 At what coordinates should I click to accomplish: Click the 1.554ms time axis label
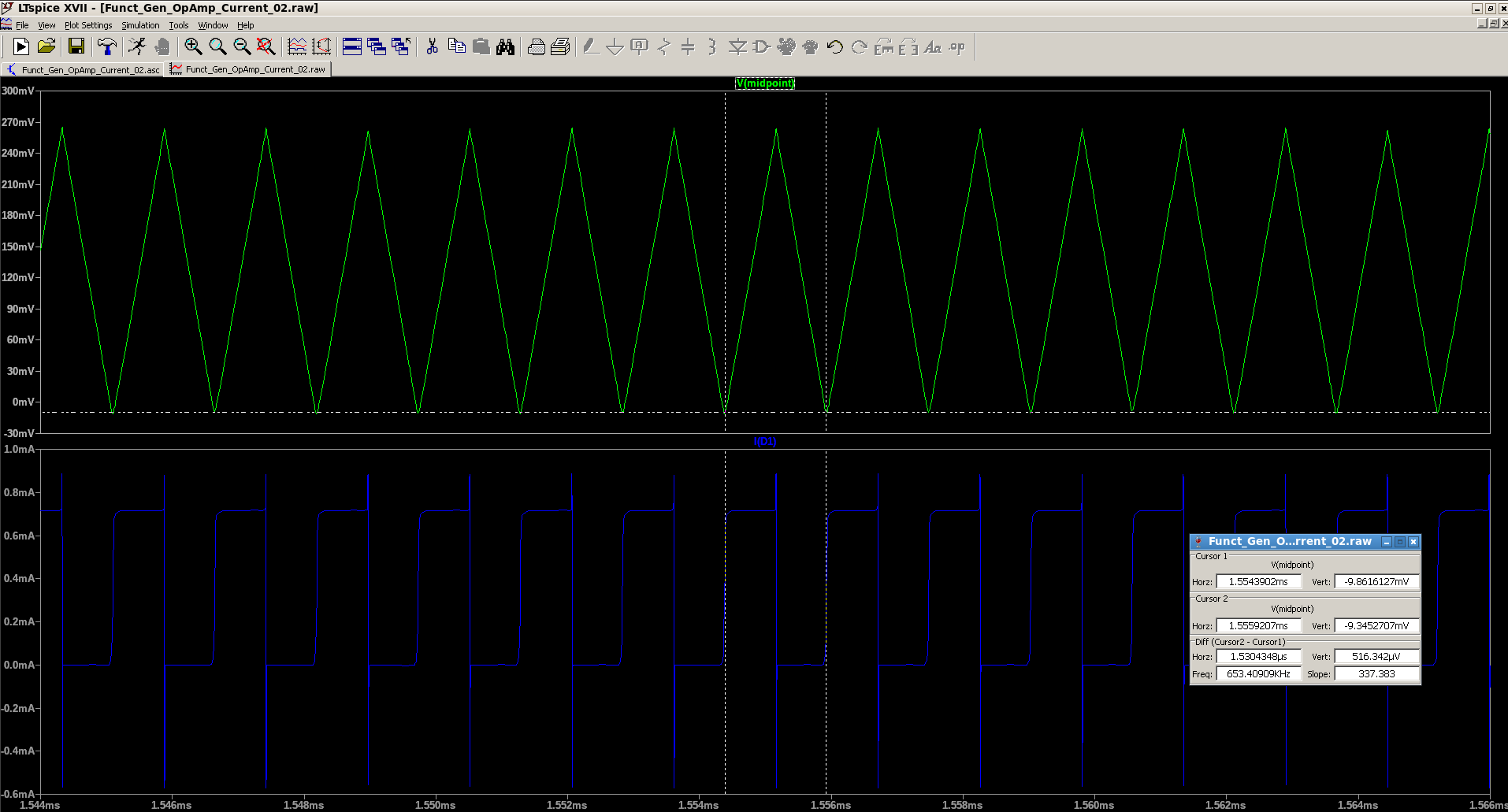[698, 805]
